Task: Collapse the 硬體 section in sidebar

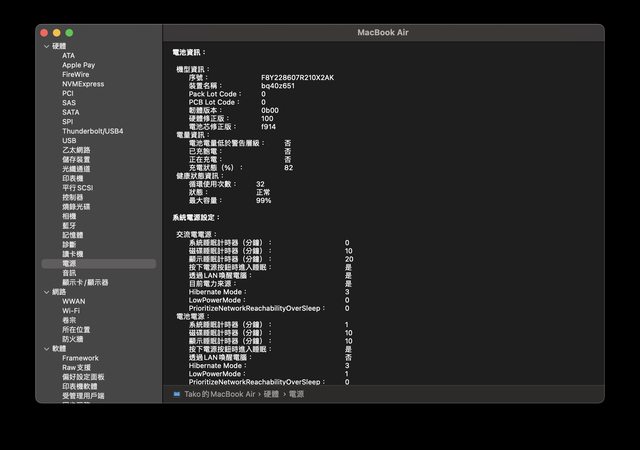Action: point(45,46)
